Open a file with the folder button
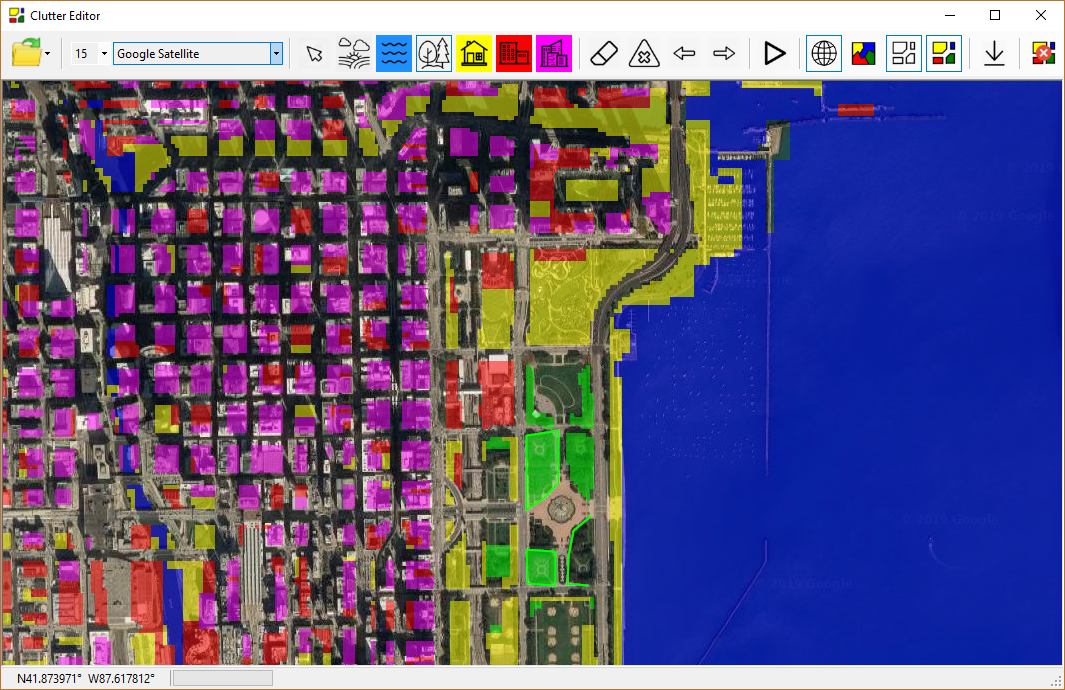The height and width of the screenshot is (690, 1065). coord(26,53)
